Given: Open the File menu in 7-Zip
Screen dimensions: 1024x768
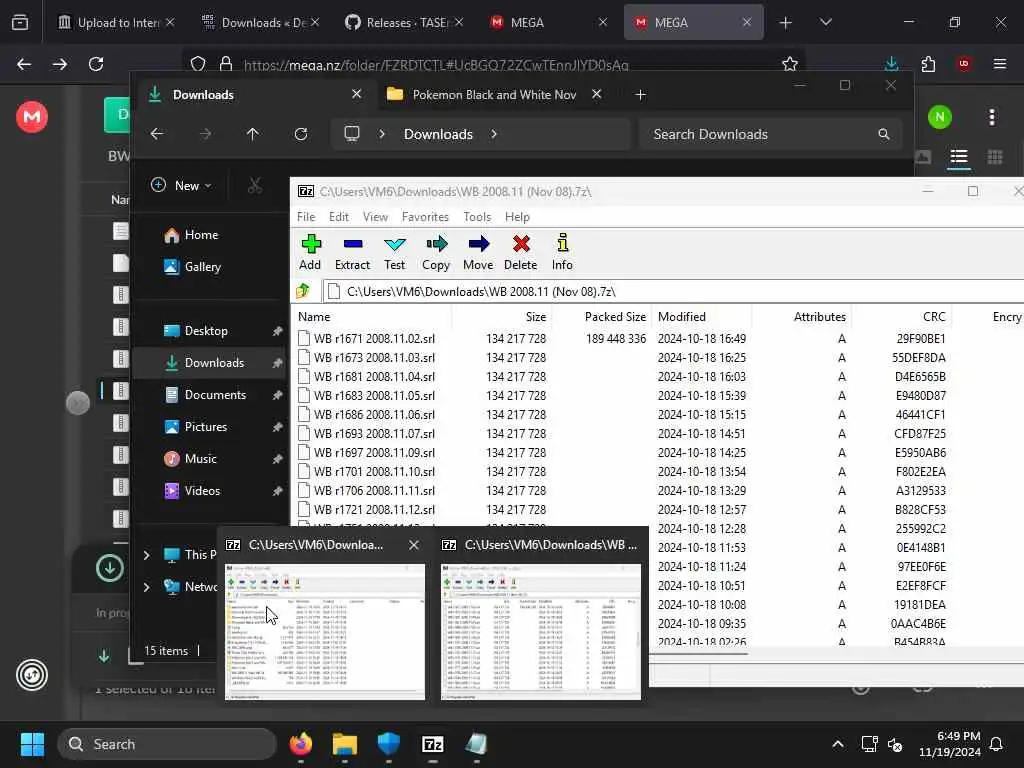Looking at the screenshot, I should [x=306, y=217].
